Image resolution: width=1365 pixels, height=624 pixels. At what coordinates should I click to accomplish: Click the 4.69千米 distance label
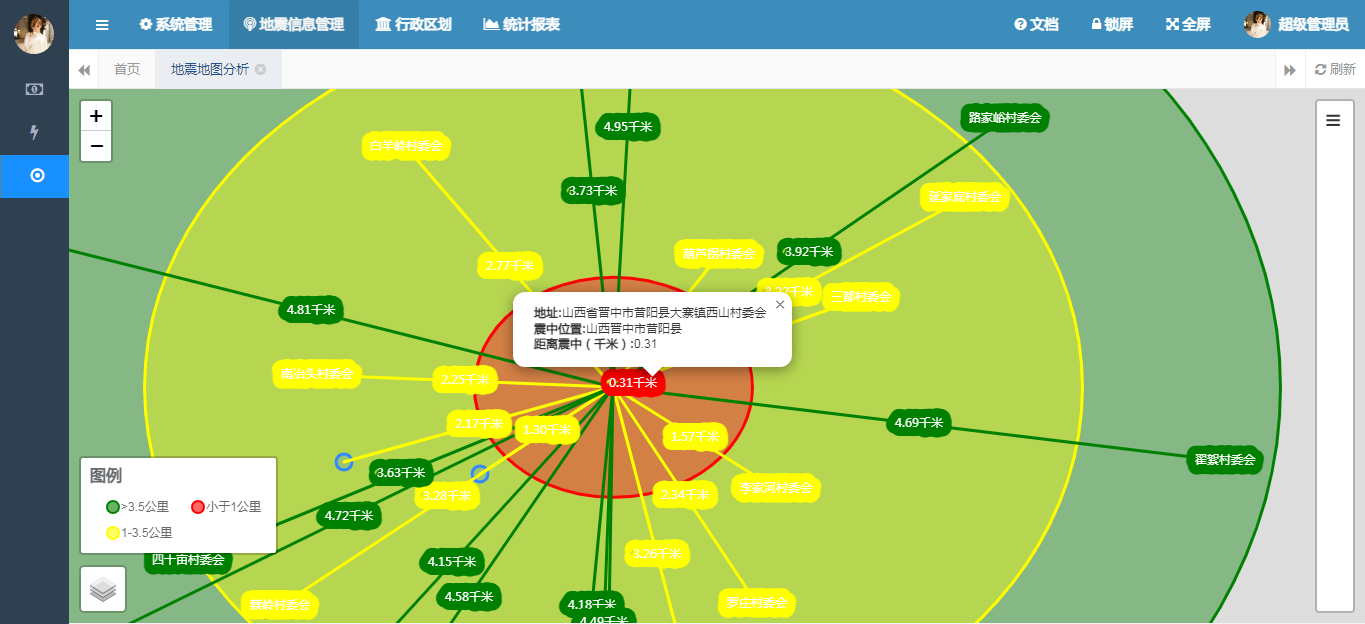919,422
